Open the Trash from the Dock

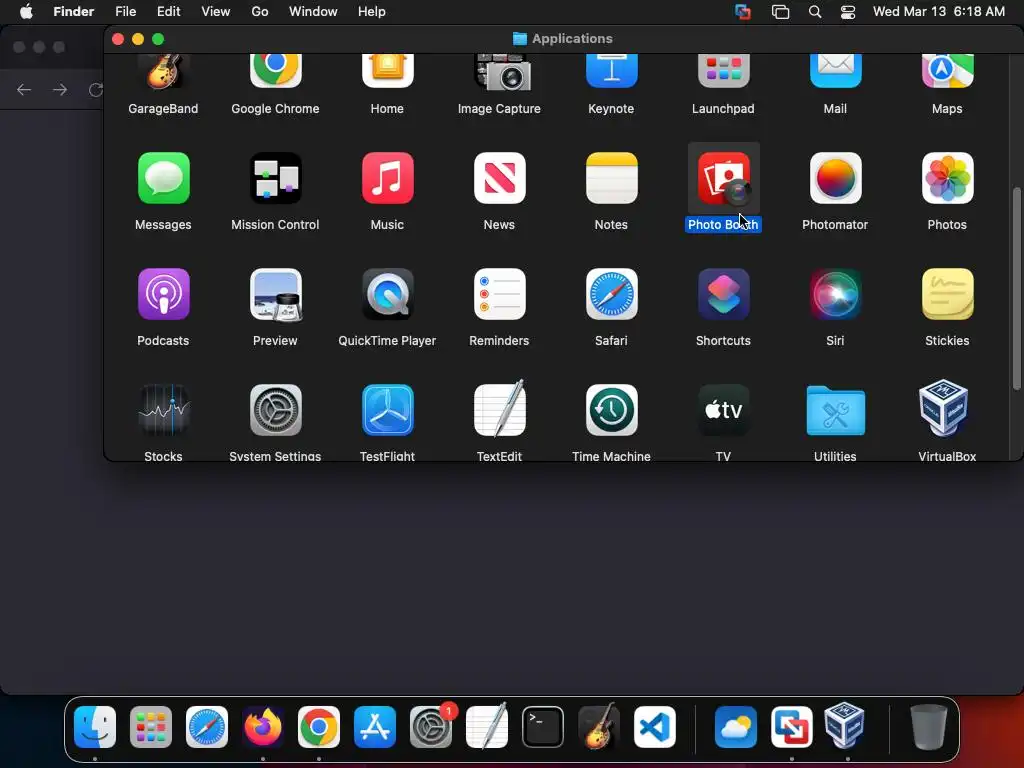click(x=929, y=727)
